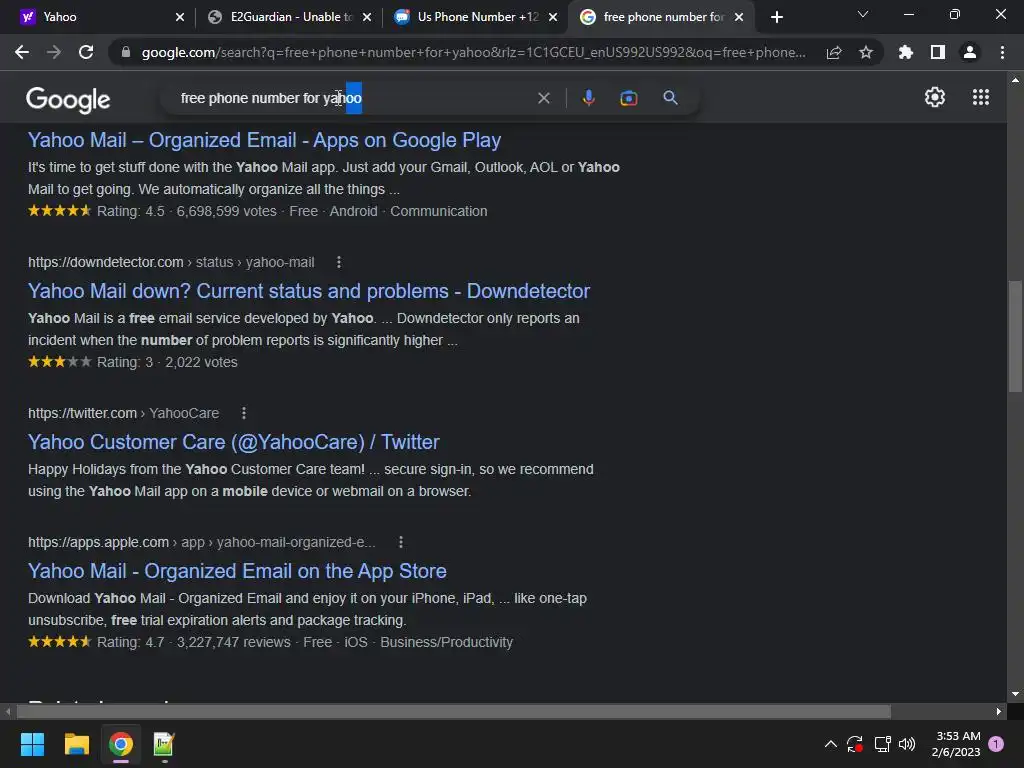Close the E2Guardian tab
Screen dimensions: 1024x768
pos(367,17)
